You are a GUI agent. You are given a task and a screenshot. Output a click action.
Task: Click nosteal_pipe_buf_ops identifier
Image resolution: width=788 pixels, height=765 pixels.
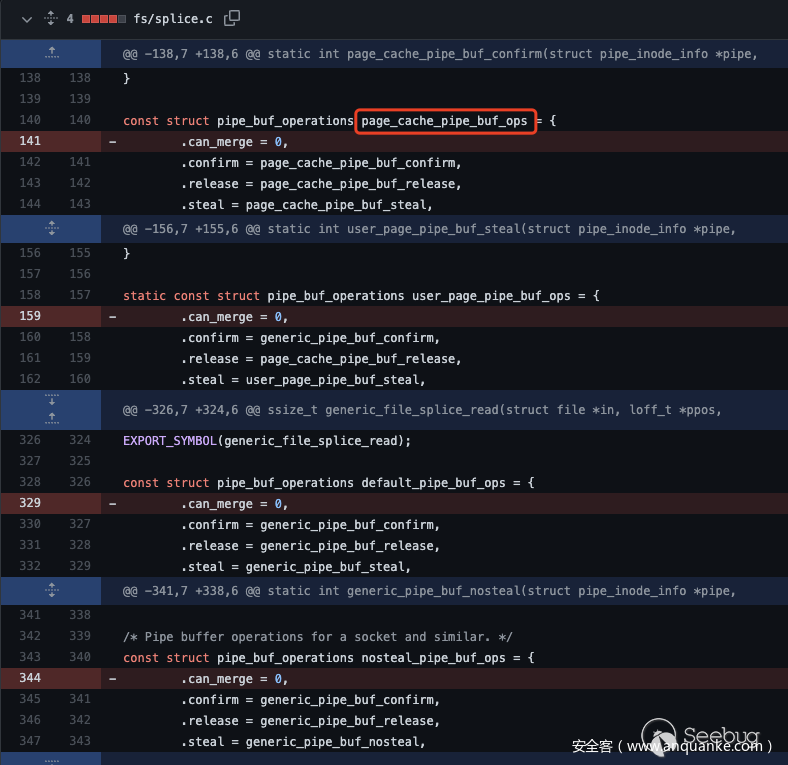433,658
